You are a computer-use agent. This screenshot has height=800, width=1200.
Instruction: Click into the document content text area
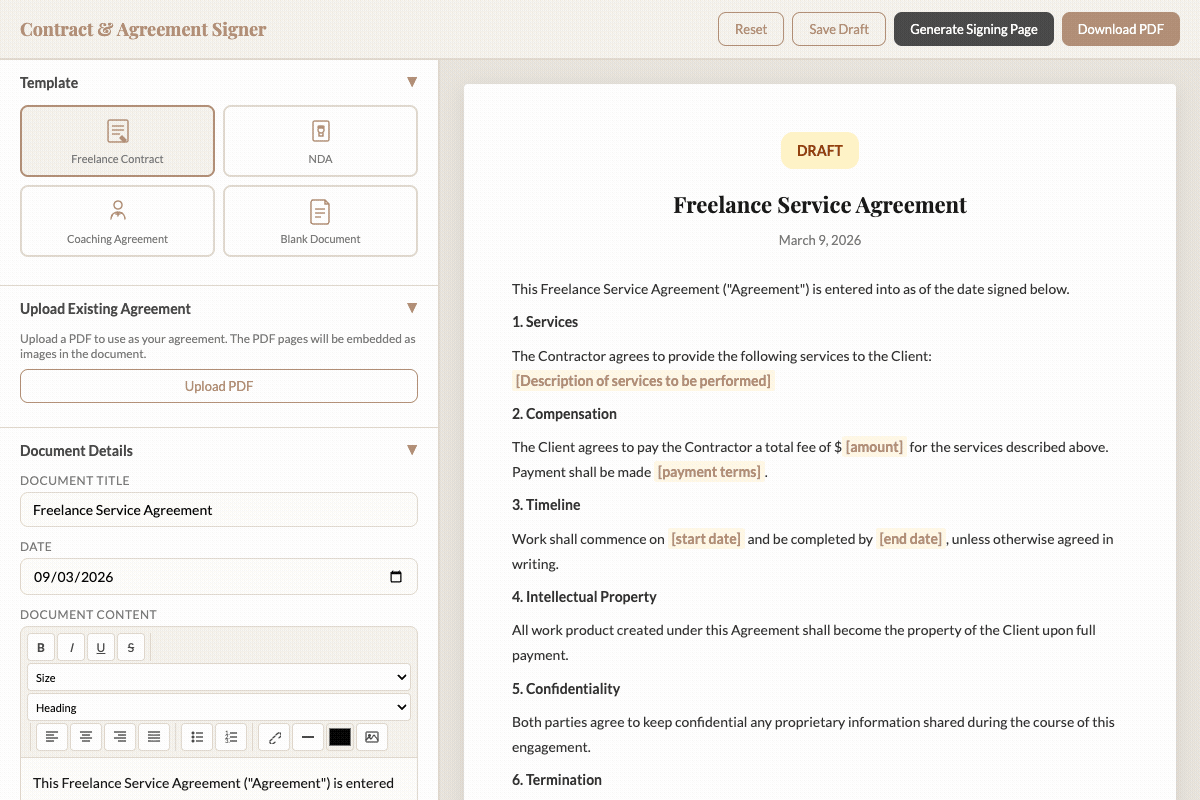(x=219, y=780)
